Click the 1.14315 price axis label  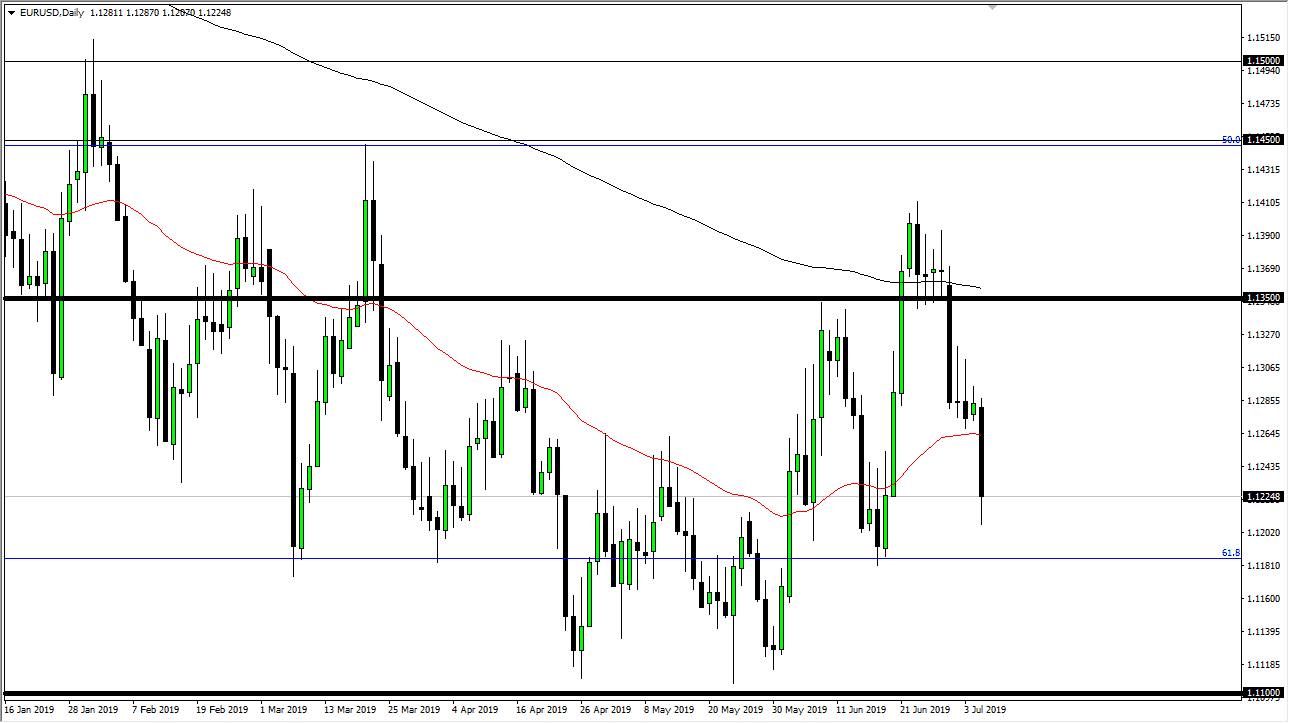pyautogui.click(x=1262, y=170)
